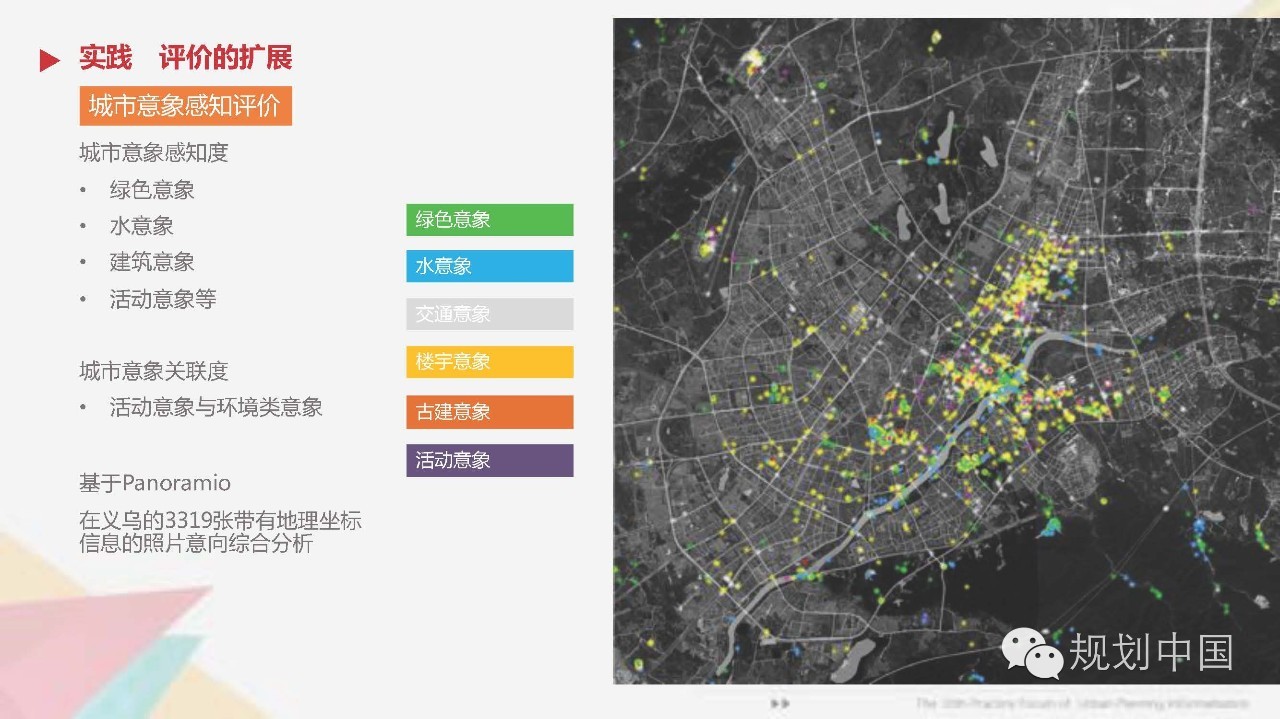Image resolution: width=1280 pixels, height=719 pixels.
Task: Select the 基于Panoramio text line
Action: point(155,483)
